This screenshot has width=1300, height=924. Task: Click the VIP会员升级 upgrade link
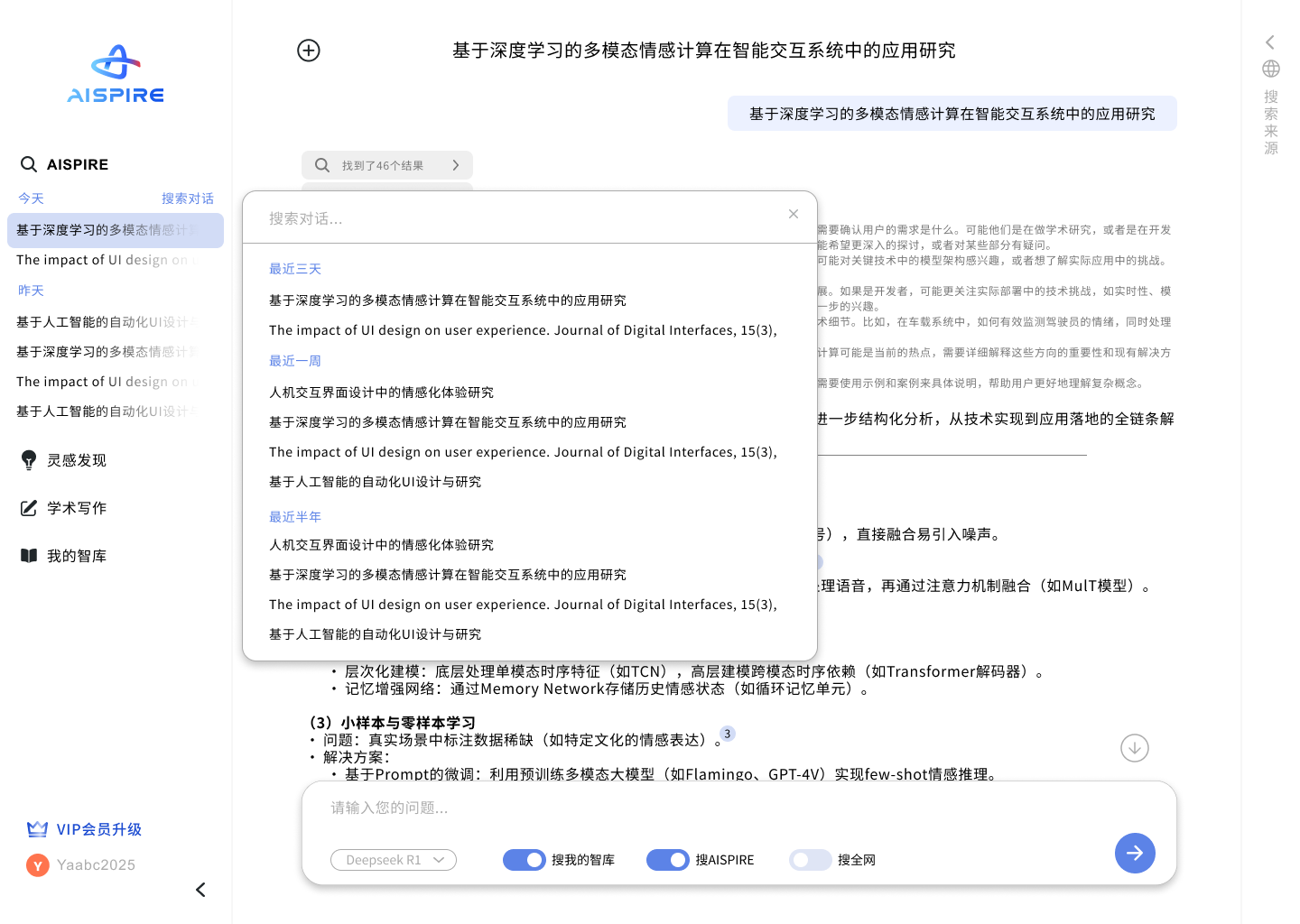pyautogui.click(x=85, y=829)
